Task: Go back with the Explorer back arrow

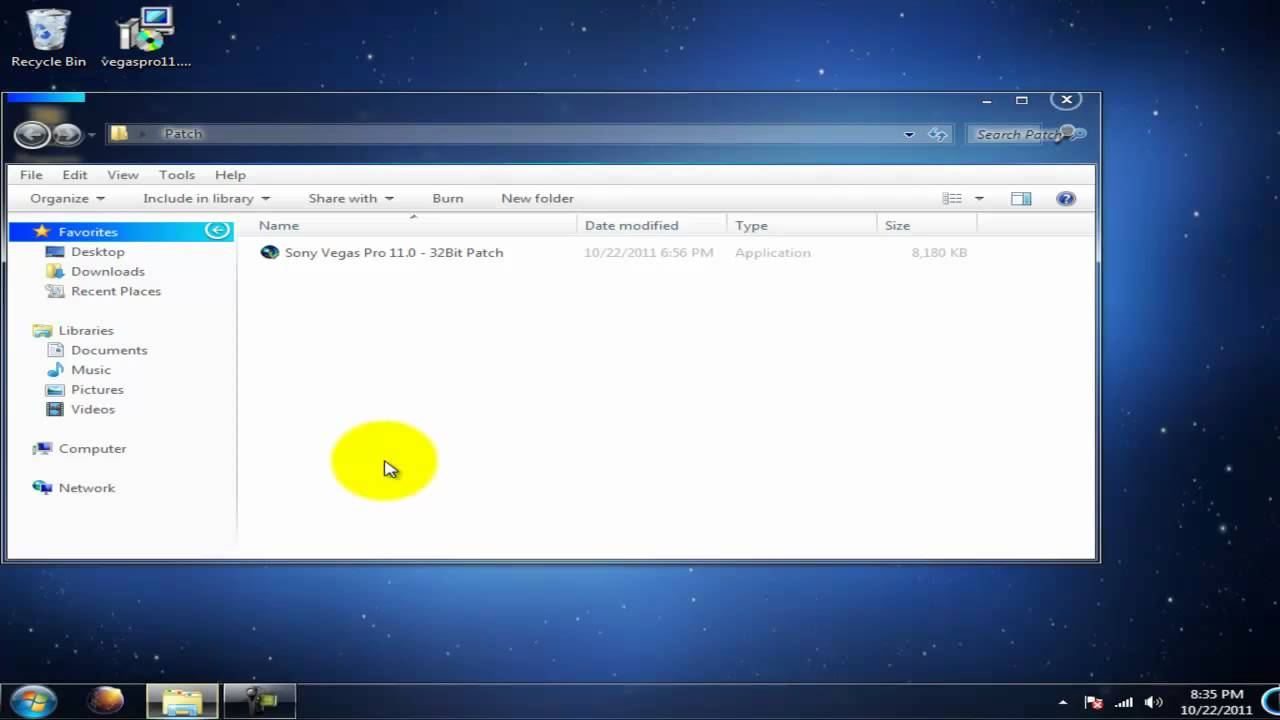Action: [x=32, y=134]
